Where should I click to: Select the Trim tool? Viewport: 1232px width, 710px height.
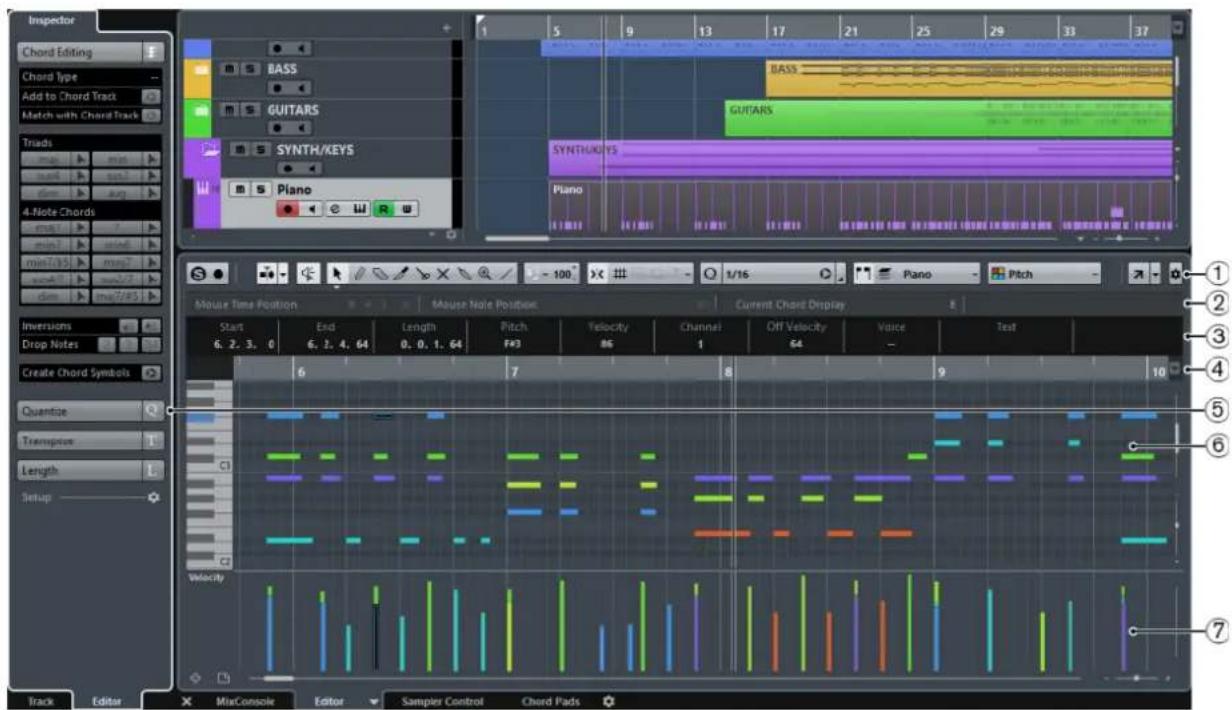coord(401,273)
